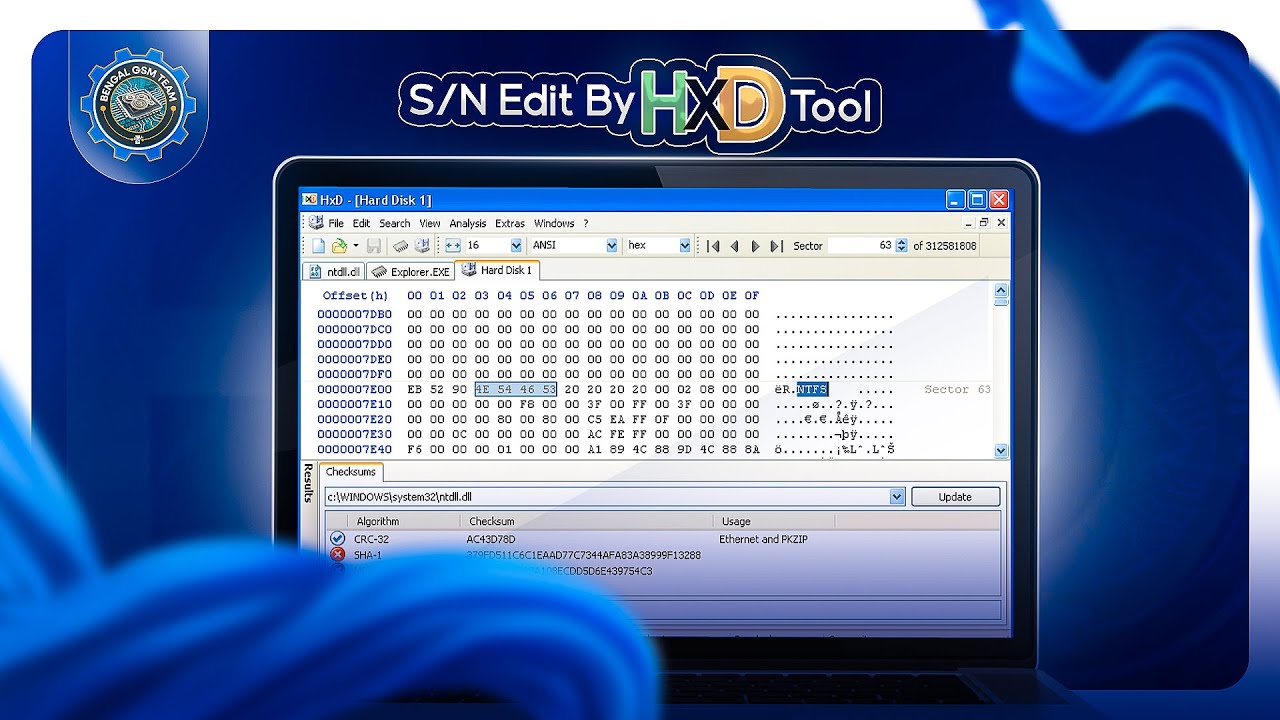The width and height of the screenshot is (1280, 720).
Task: Click the New file icon in toolbar
Action: 318,245
